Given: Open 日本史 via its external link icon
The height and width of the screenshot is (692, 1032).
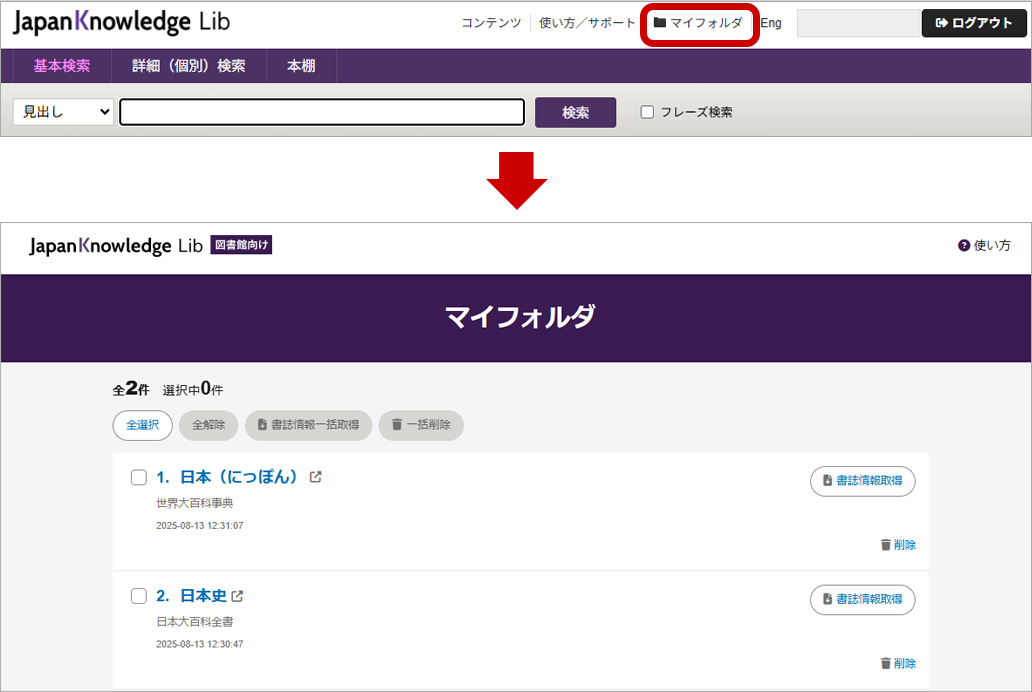Looking at the screenshot, I should click(x=236, y=595).
